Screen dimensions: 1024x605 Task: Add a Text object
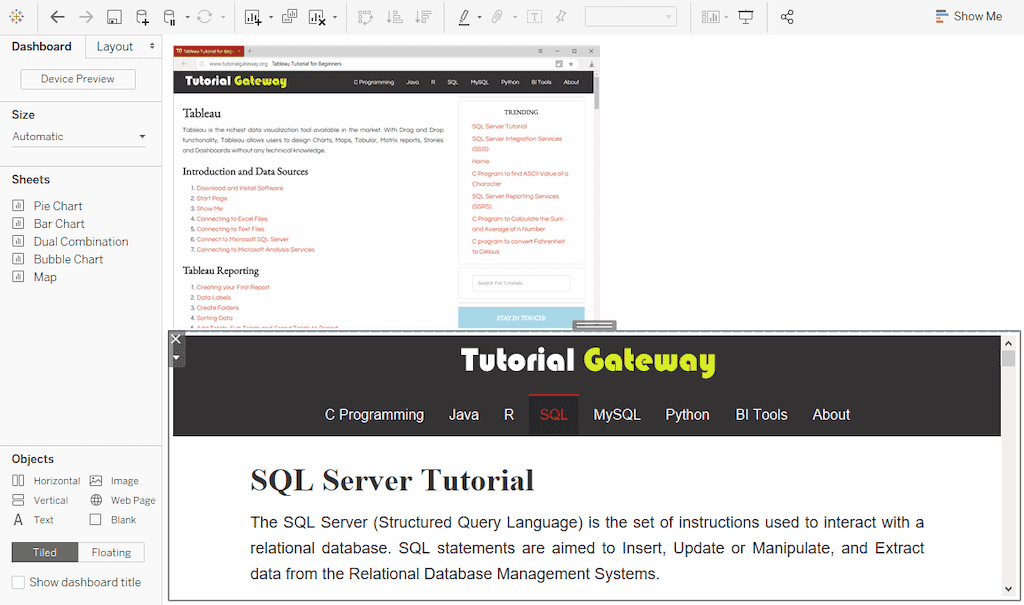point(33,520)
